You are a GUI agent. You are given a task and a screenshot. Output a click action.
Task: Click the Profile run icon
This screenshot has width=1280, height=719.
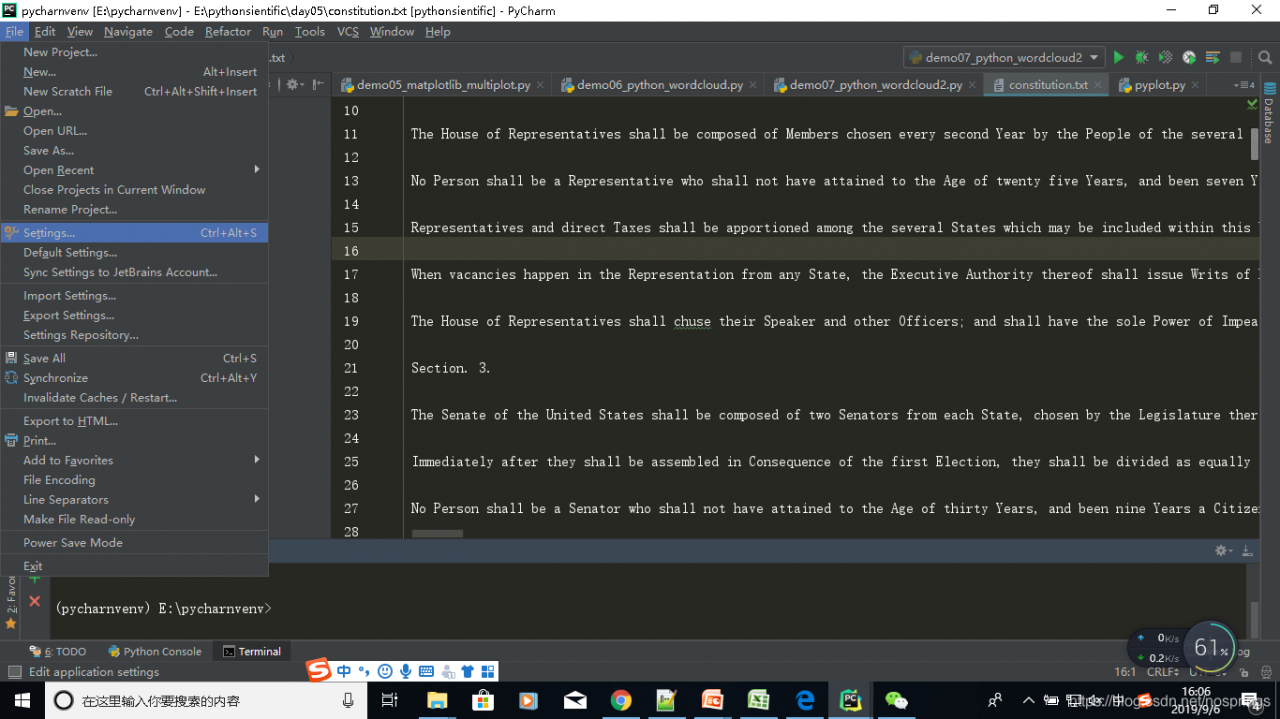pos(1189,57)
